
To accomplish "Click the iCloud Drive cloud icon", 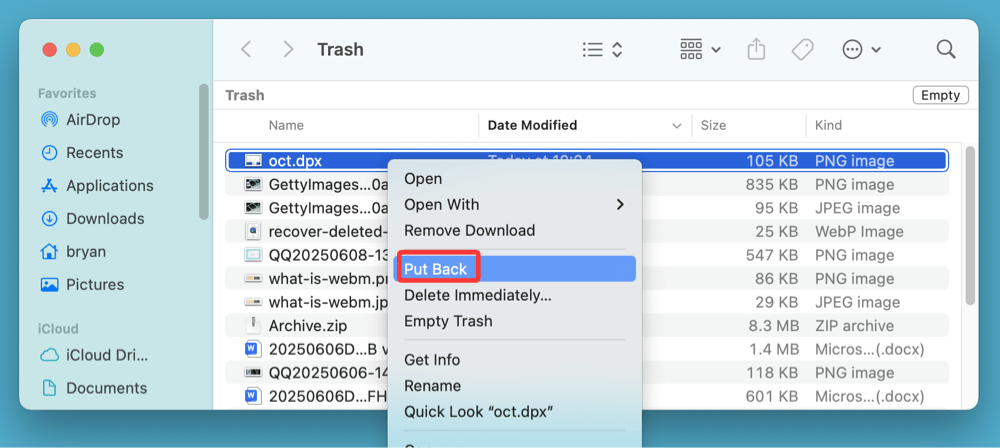I will tap(49, 355).
